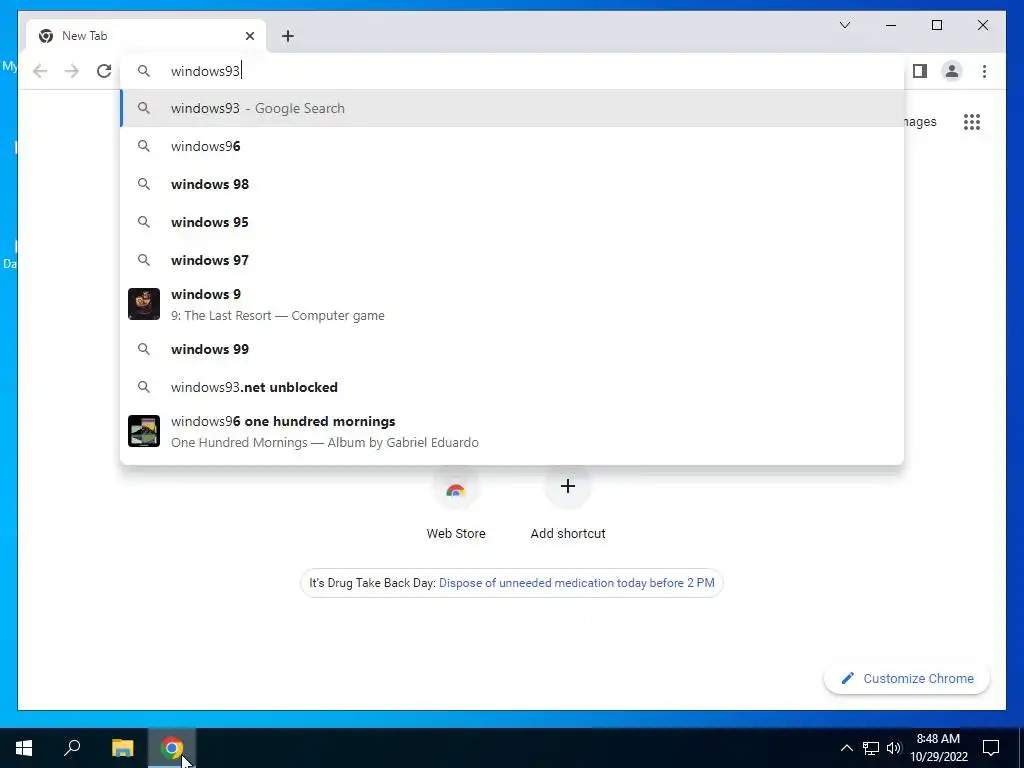Open the notifications action center icon
Image resolution: width=1024 pixels, height=768 pixels.
click(991, 748)
